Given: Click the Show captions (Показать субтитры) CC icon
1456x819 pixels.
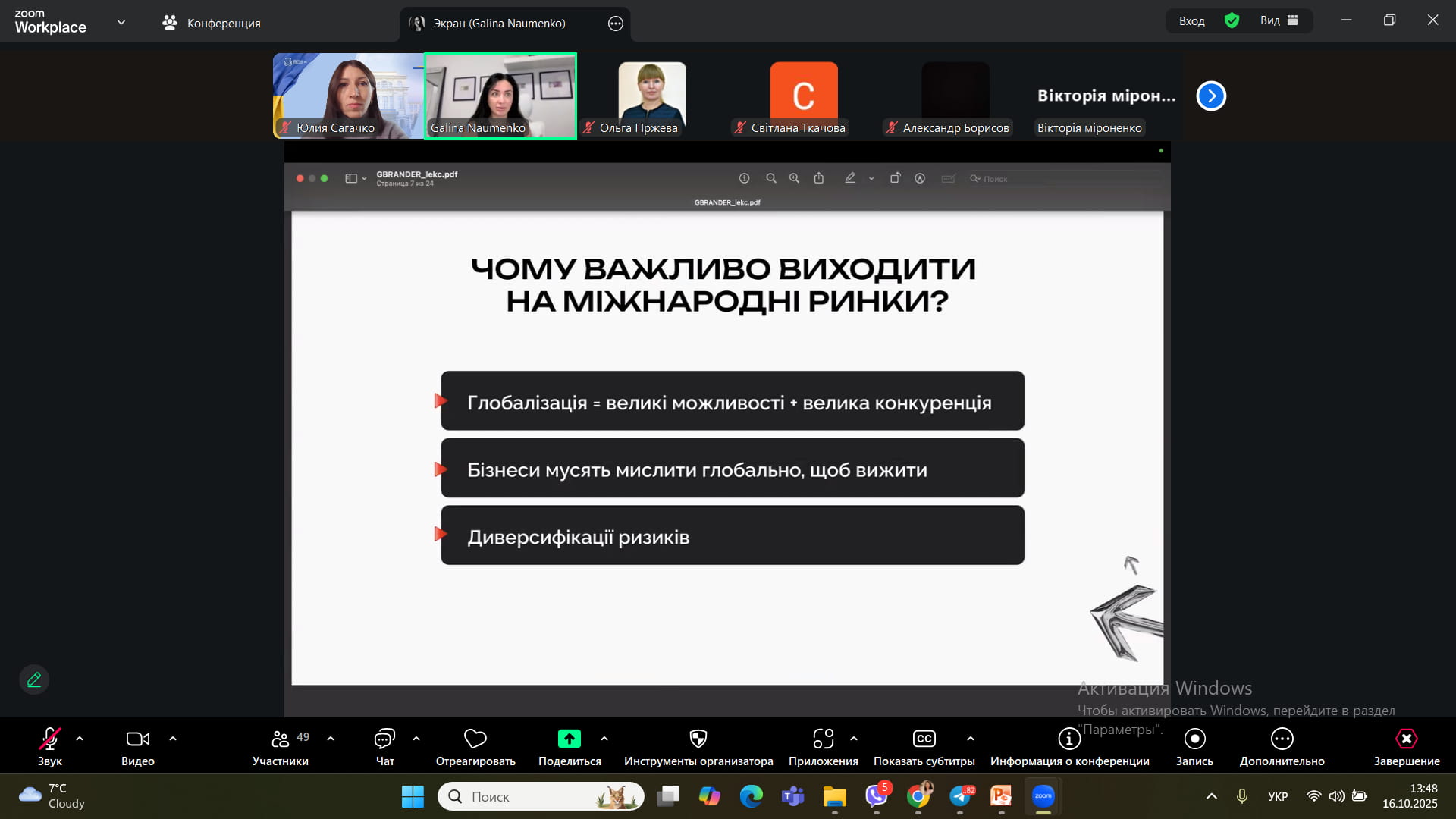Looking at the screenshot, I should 924,739.
